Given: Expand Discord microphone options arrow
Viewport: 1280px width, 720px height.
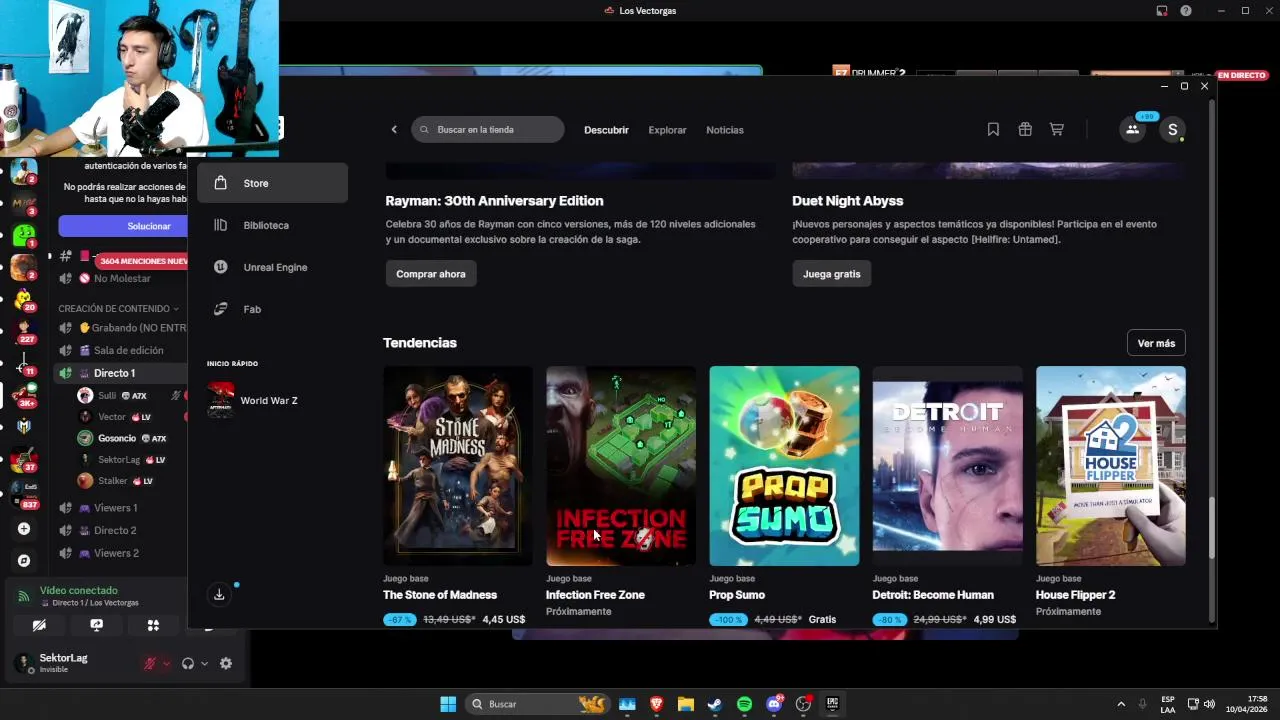Looking at the screenshot, I should point(166,663).
